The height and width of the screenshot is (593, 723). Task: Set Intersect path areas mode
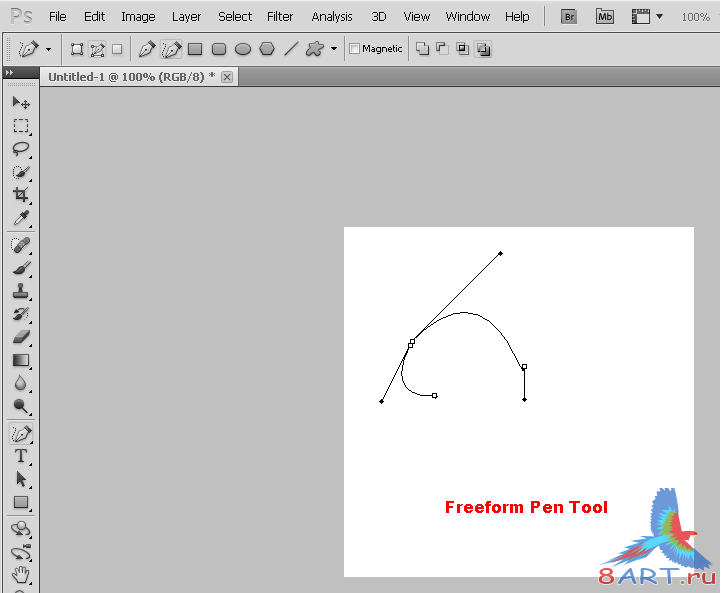tap(462, 49)
